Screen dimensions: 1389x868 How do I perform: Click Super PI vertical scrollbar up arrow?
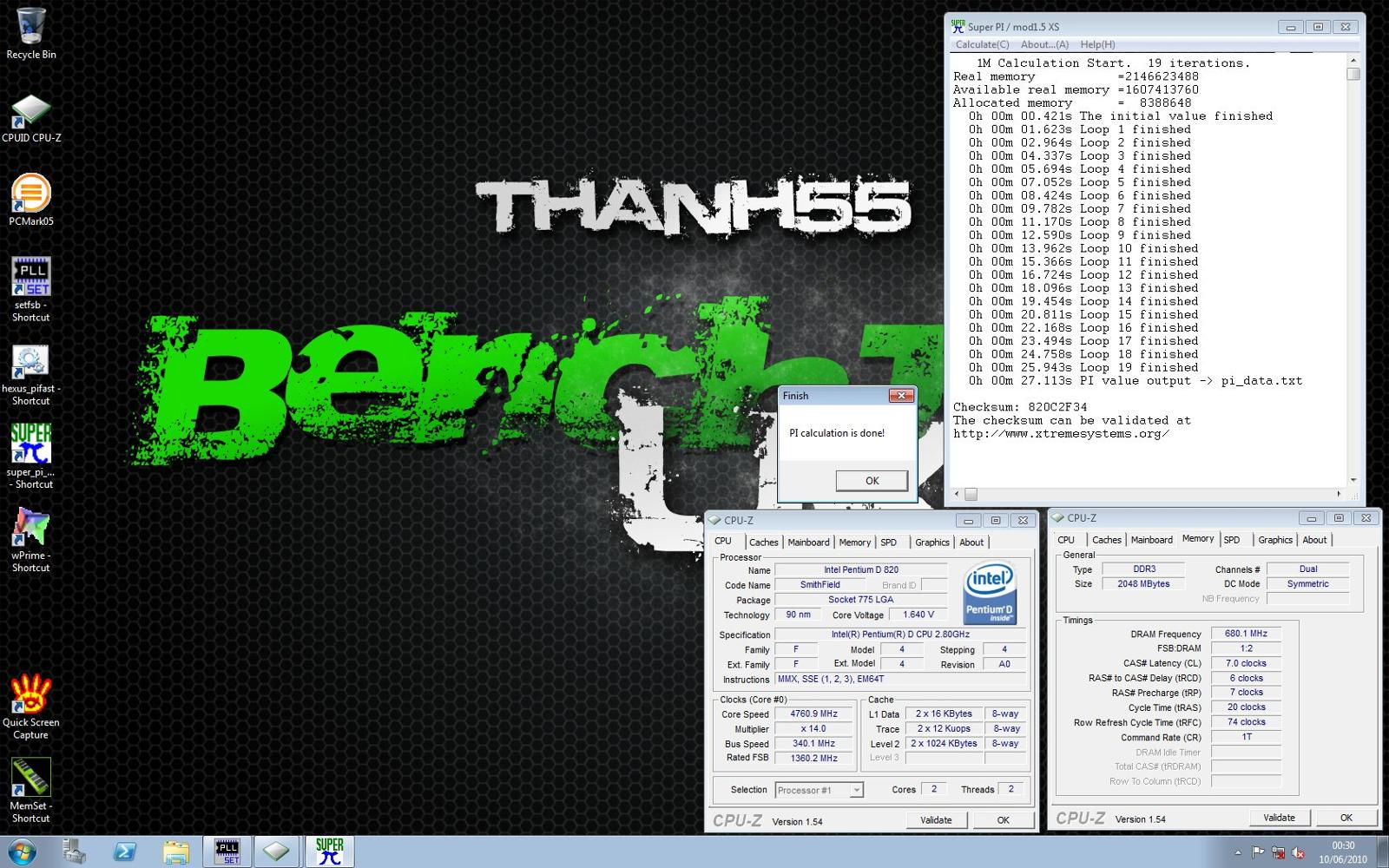pyautogui.click(x=1353, y=60)
